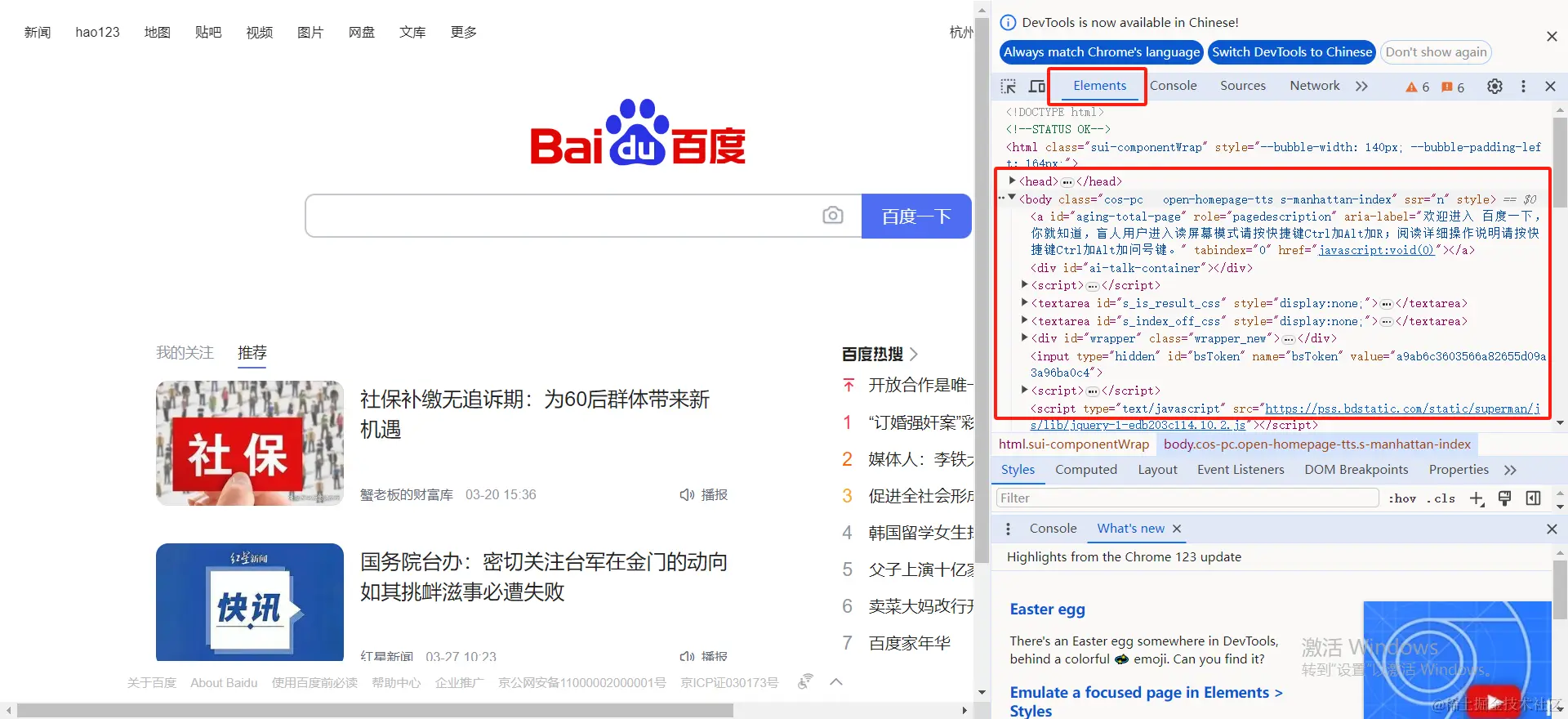Open the drawer three-dot menu
Image resolution: width=1568 pixels, height=719 pixels.
(x=1008, y=529)
